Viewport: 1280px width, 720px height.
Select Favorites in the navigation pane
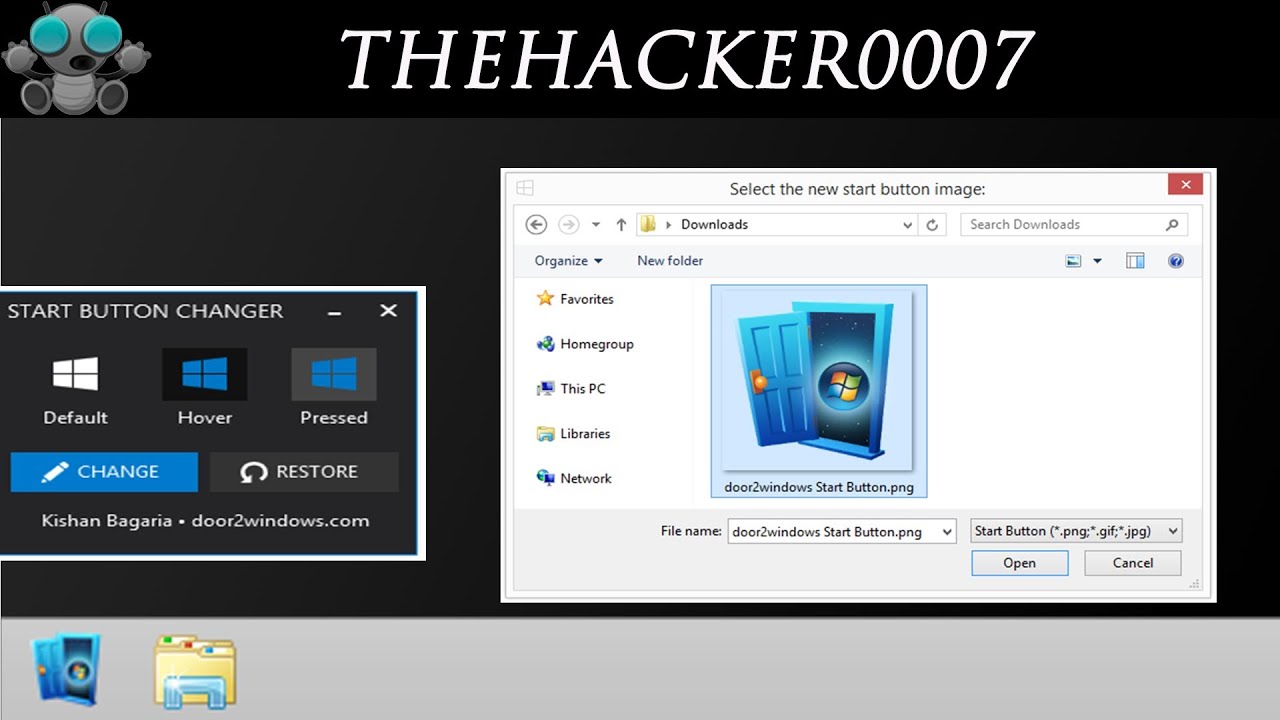tap(575, 299)
